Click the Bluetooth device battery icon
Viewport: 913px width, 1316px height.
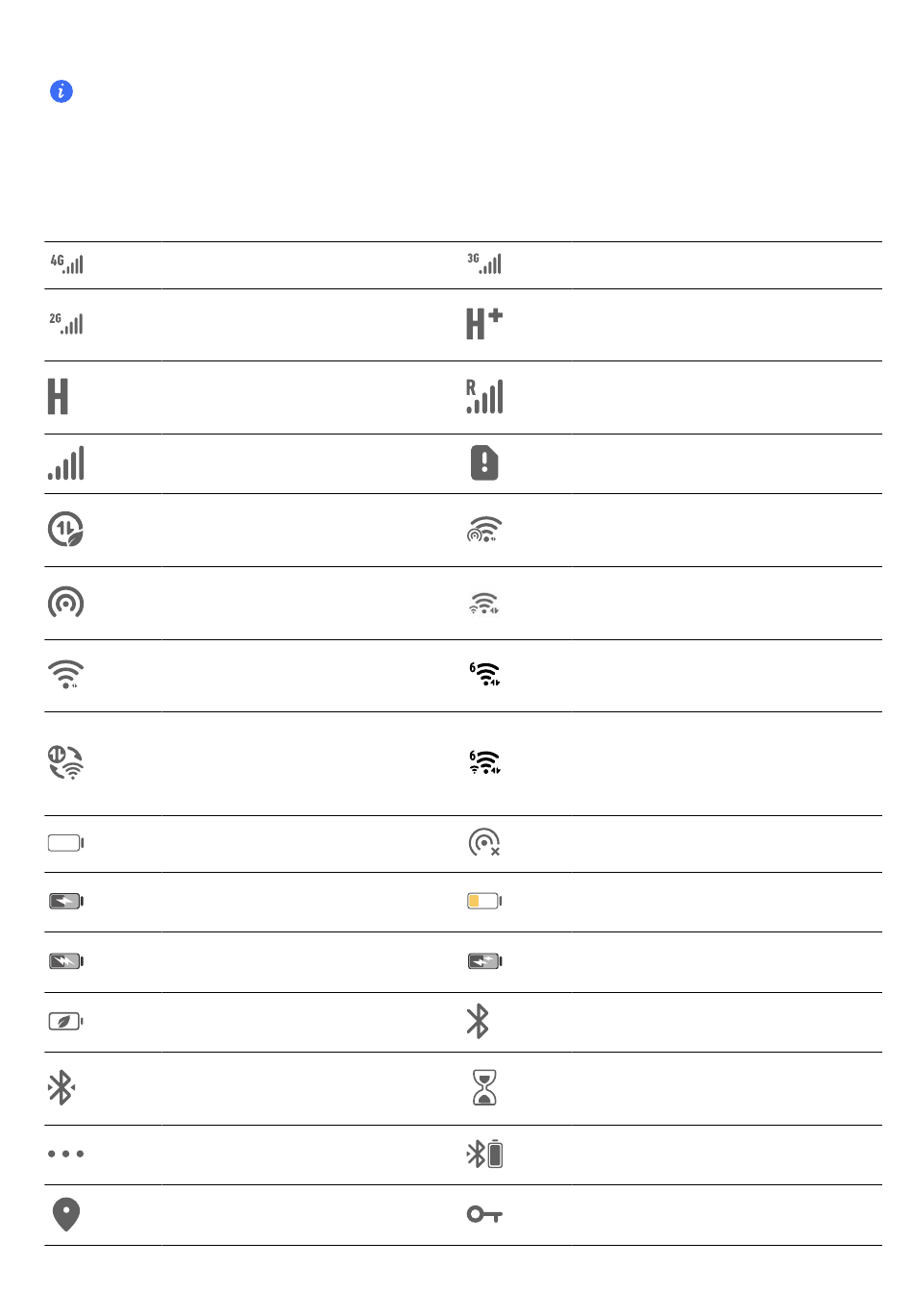(x=484, y=1154)
